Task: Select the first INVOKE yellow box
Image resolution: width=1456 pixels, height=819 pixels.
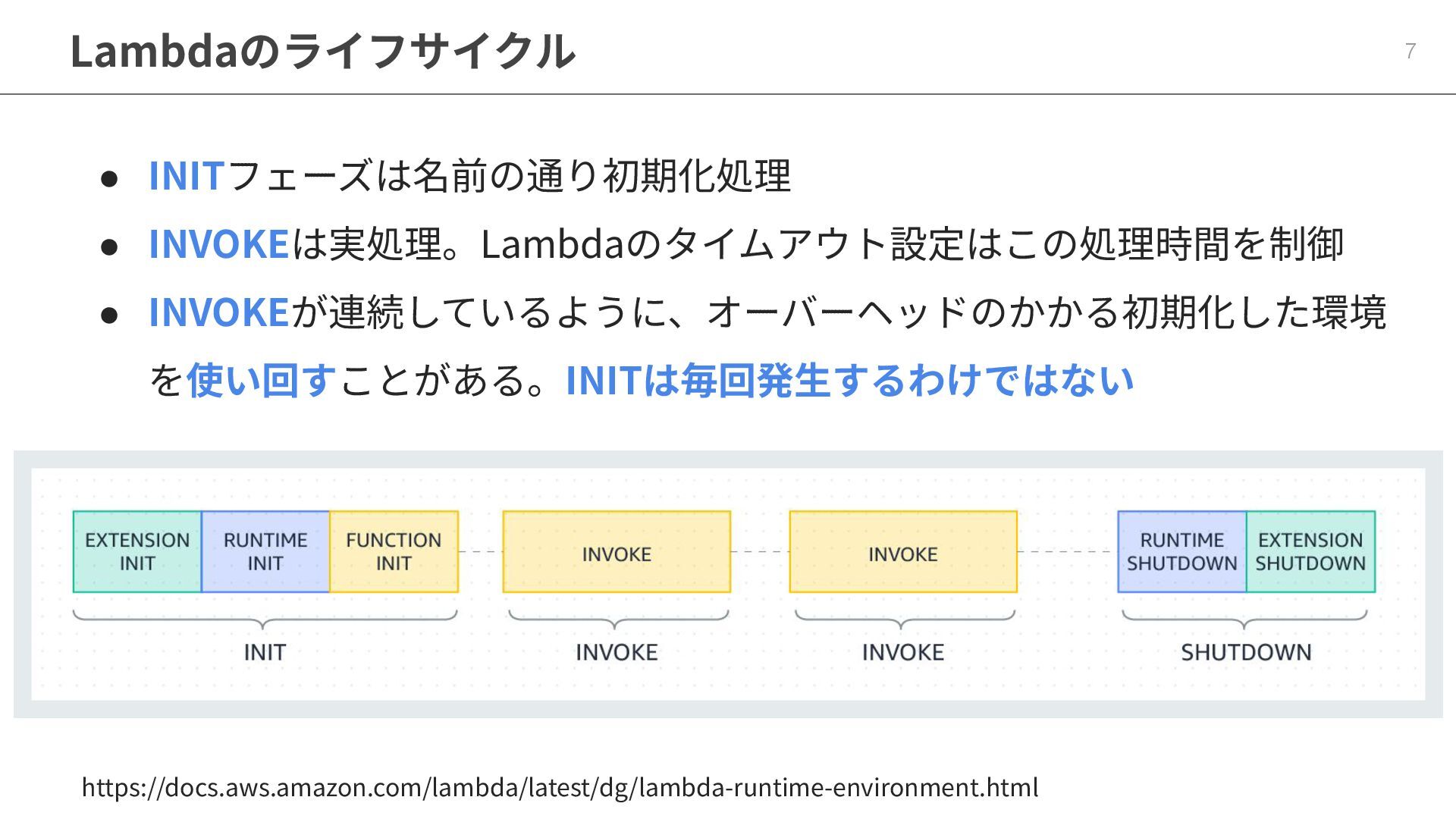Action: coord(617,552)
